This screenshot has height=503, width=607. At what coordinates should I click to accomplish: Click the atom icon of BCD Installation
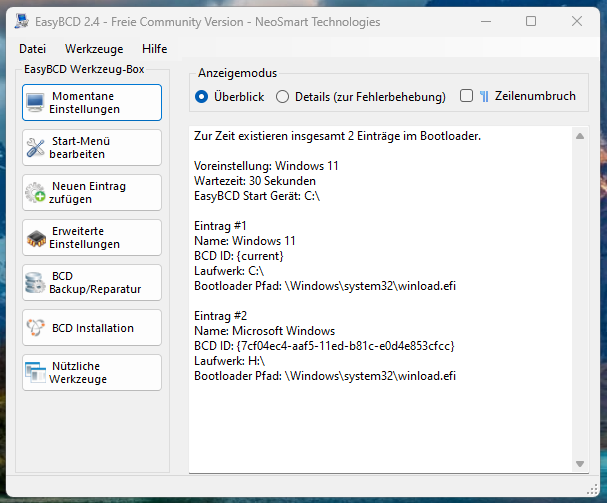35,328
